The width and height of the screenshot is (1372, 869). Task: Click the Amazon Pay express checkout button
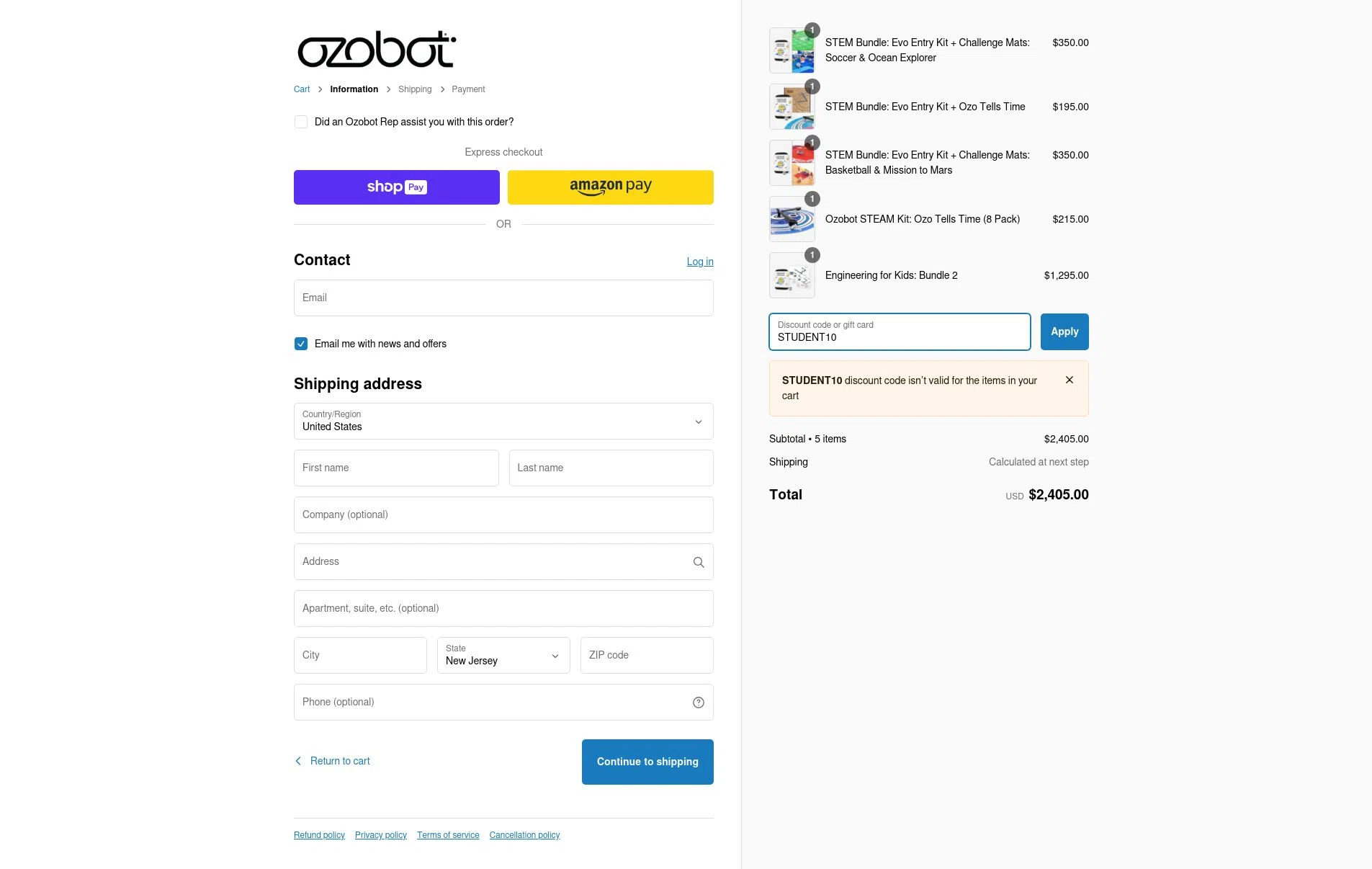click(610, 187)
